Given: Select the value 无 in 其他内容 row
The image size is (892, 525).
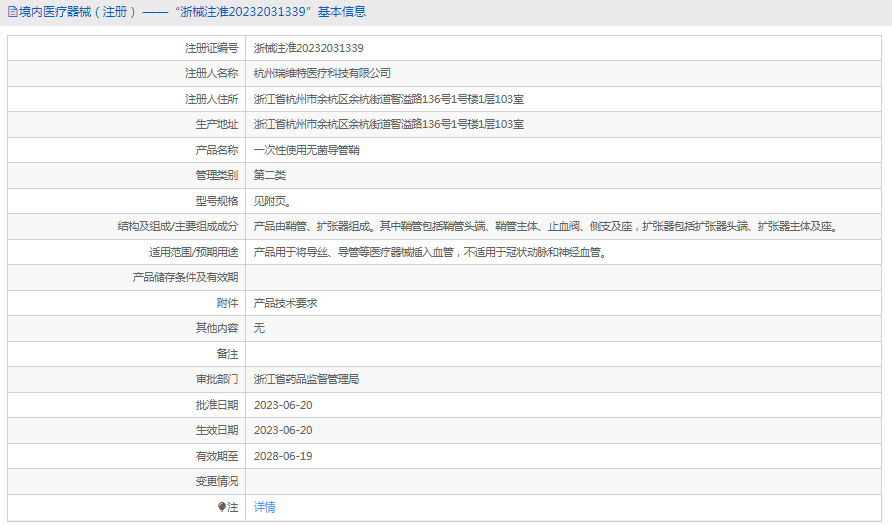Looking at the screenshot, I should 259,328.
